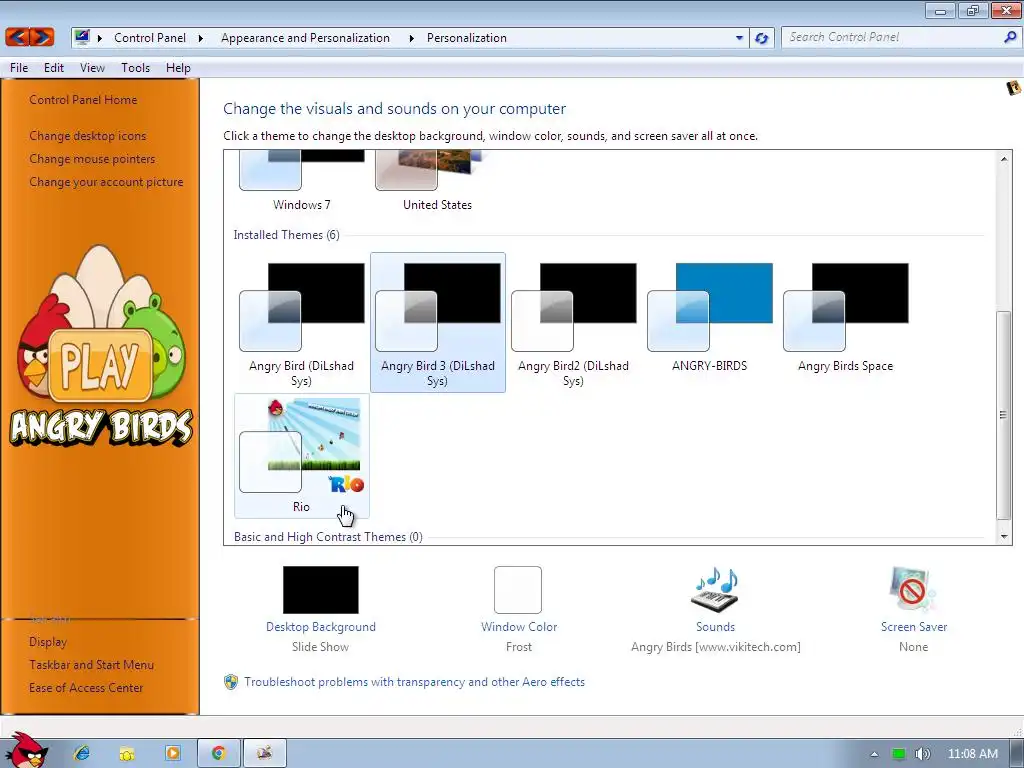1024x768 pixels.
Task: Open the Display link in sidebar
Action: [x=48, y=642]
